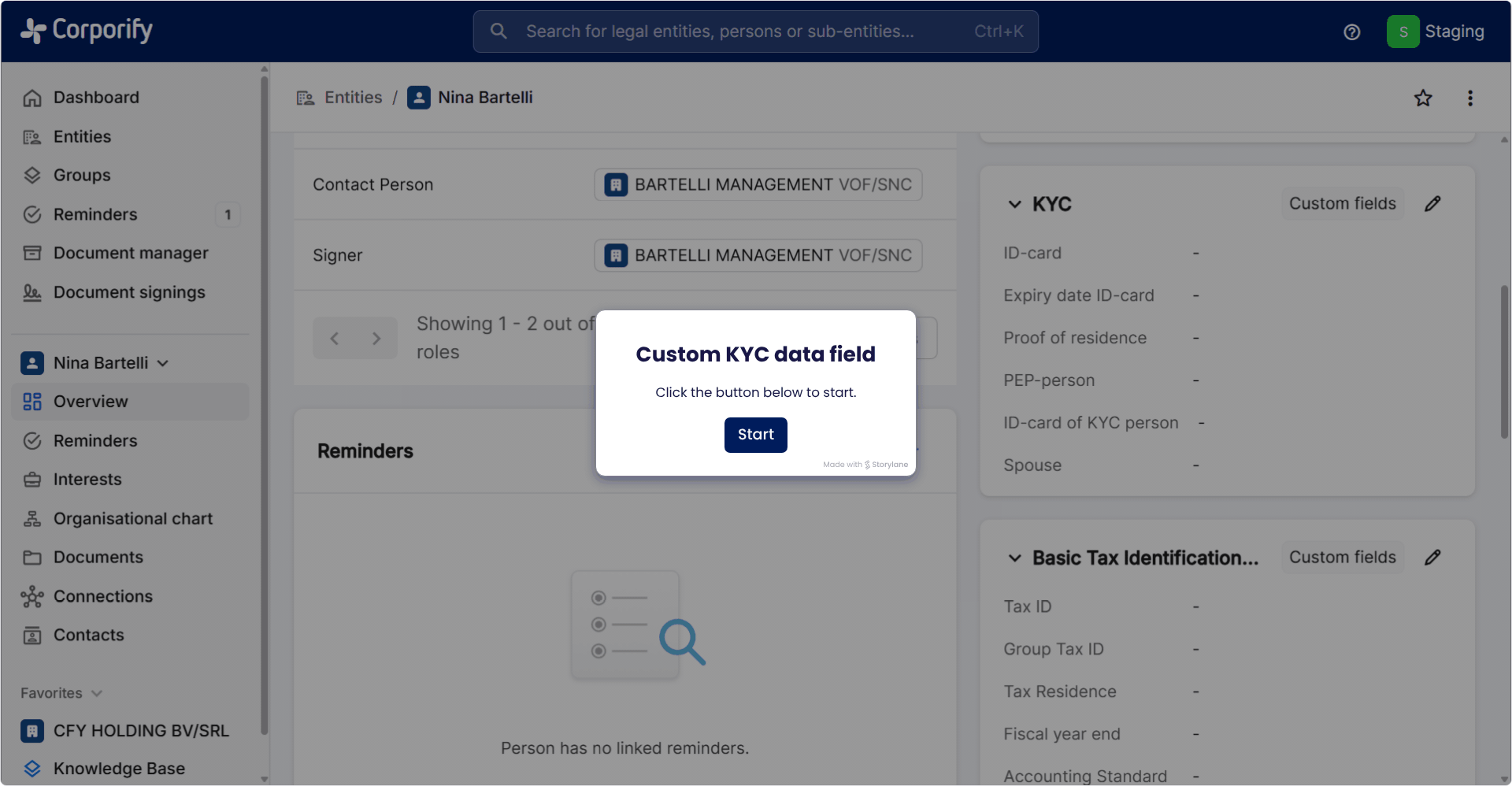This screenshot has width=1512, height=786.
Task: Edit Basic Tax Identification with pencil icon
Action: coord(1432,558)
